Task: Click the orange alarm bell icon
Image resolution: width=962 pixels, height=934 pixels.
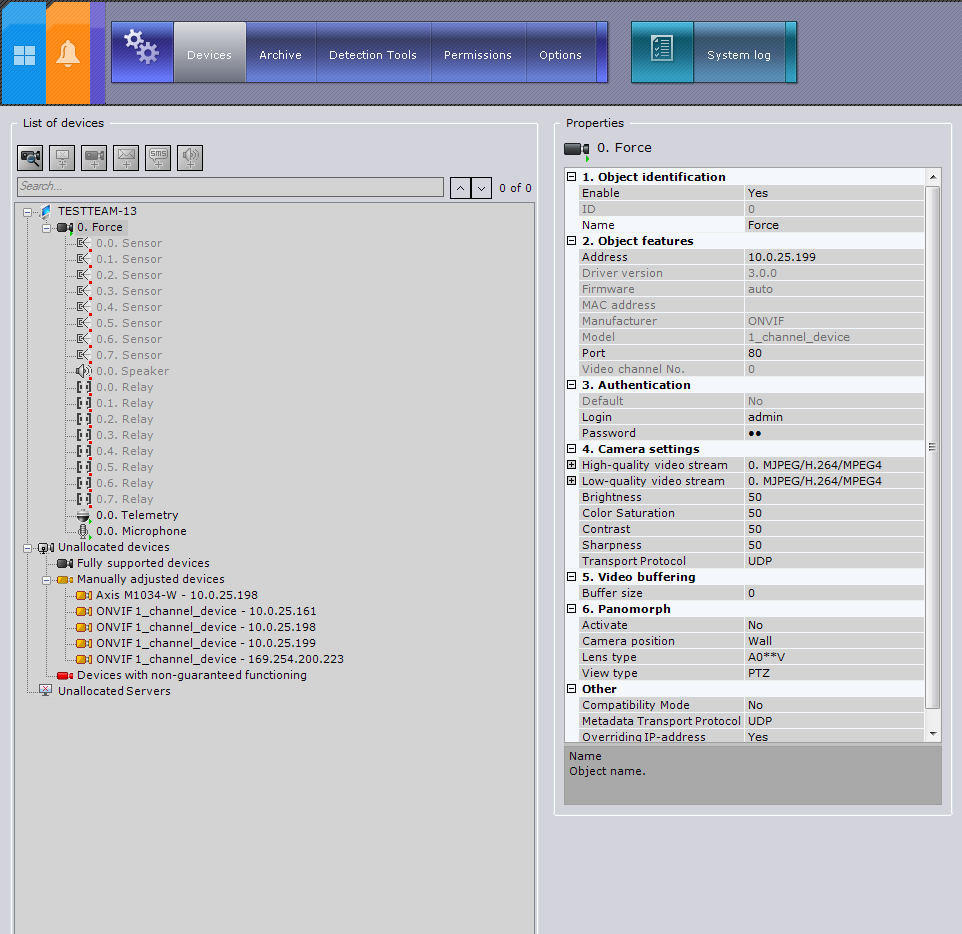Action: [68, 55]
